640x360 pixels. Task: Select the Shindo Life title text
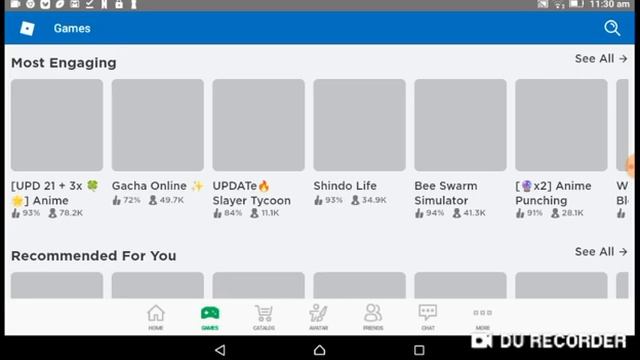(x=345, y=186)
